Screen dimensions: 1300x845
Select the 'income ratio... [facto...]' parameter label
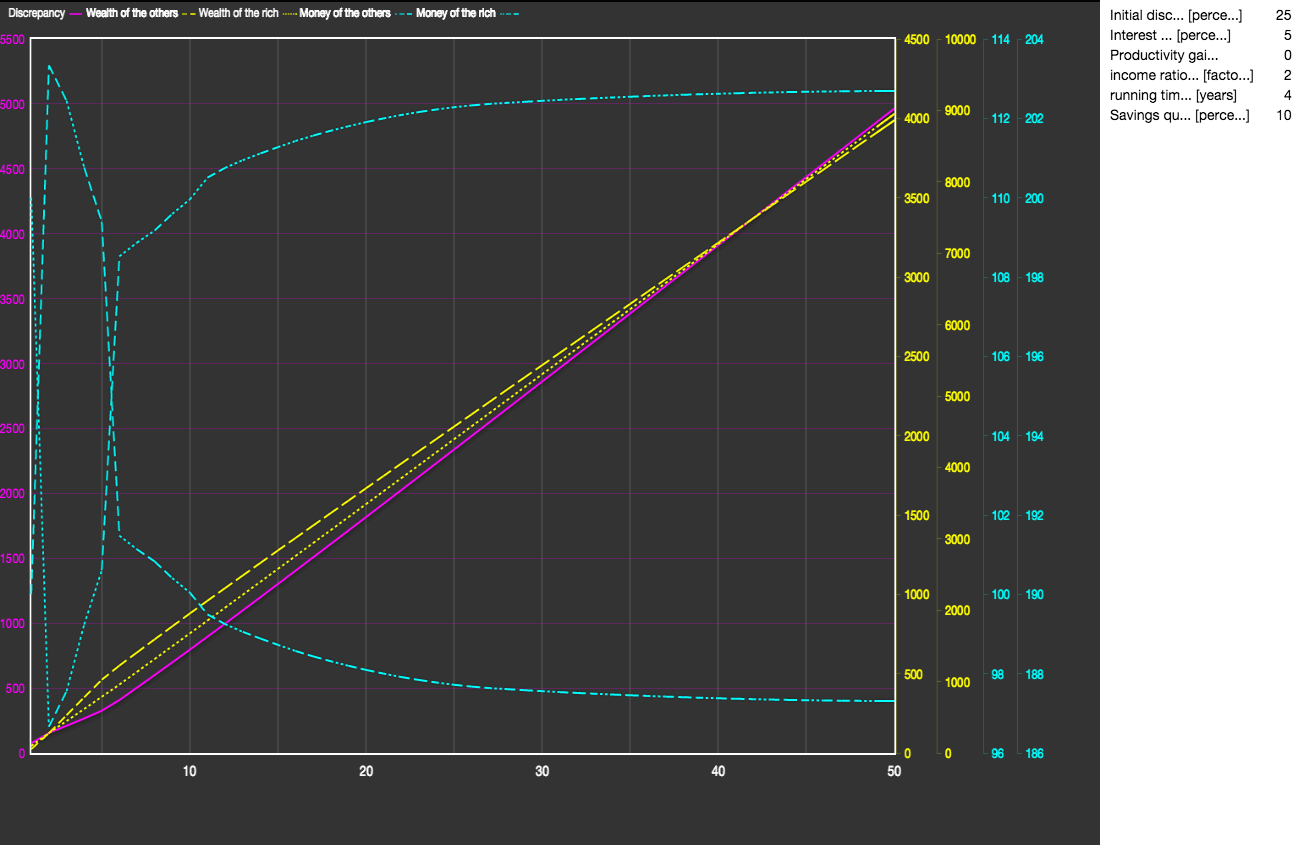[1181, 75]
